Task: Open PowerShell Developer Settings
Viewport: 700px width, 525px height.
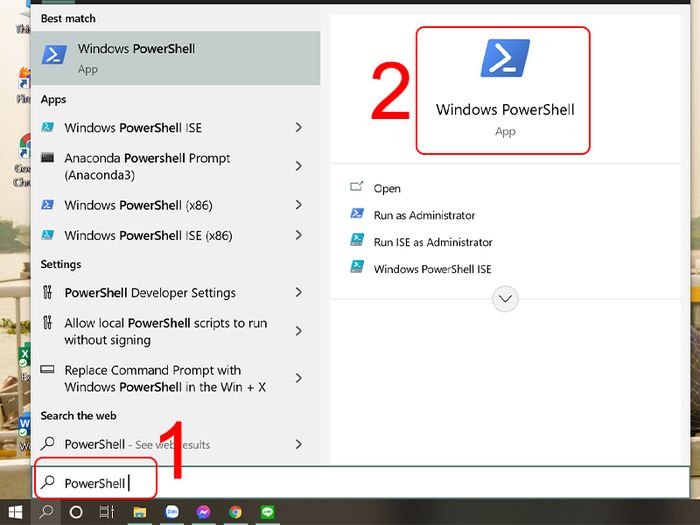Action: pos(175,292)
